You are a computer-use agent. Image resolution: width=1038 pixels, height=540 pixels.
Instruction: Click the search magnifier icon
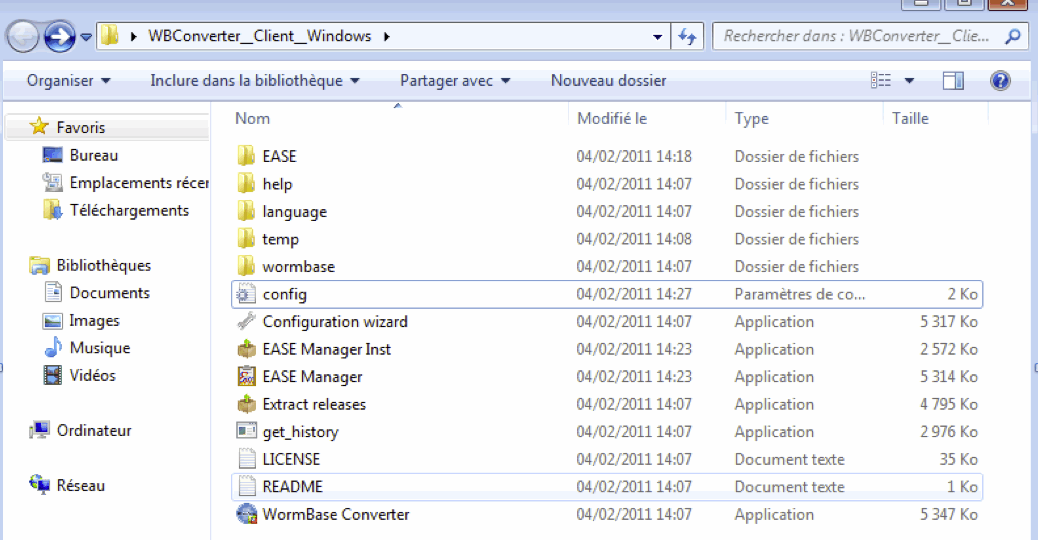[1013, 36]
